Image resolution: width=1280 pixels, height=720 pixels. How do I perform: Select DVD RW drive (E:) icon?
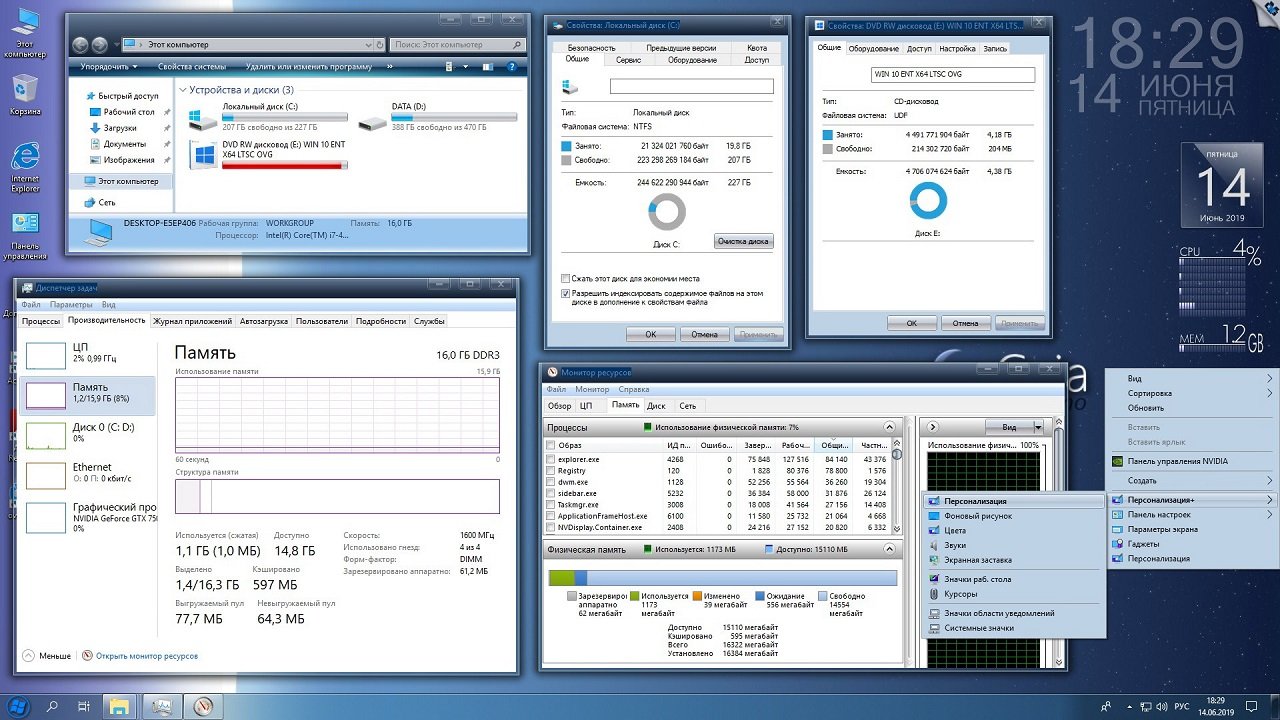tap(204, 155)
